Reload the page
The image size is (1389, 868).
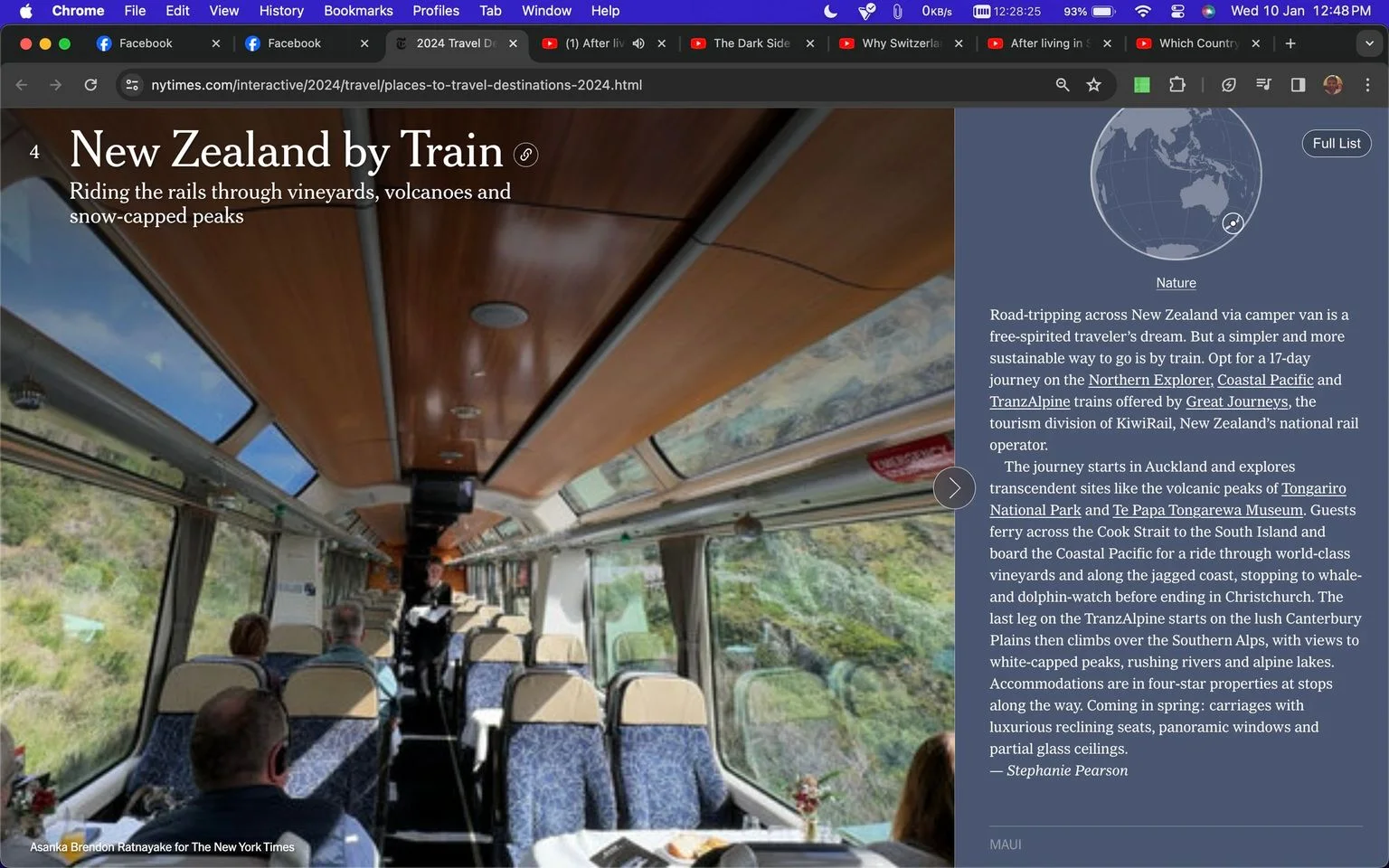coord(90,85)
